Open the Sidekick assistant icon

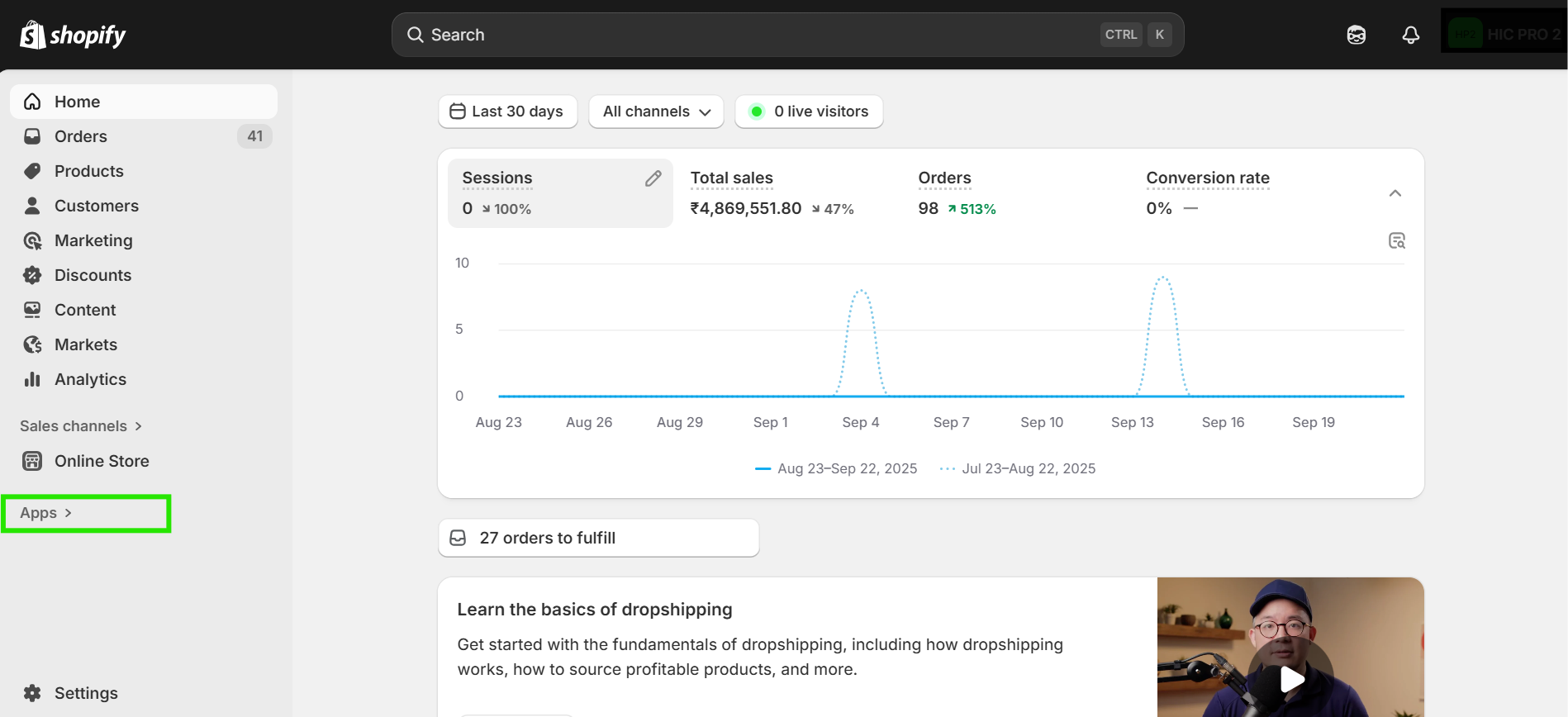tap(1356, 35)
